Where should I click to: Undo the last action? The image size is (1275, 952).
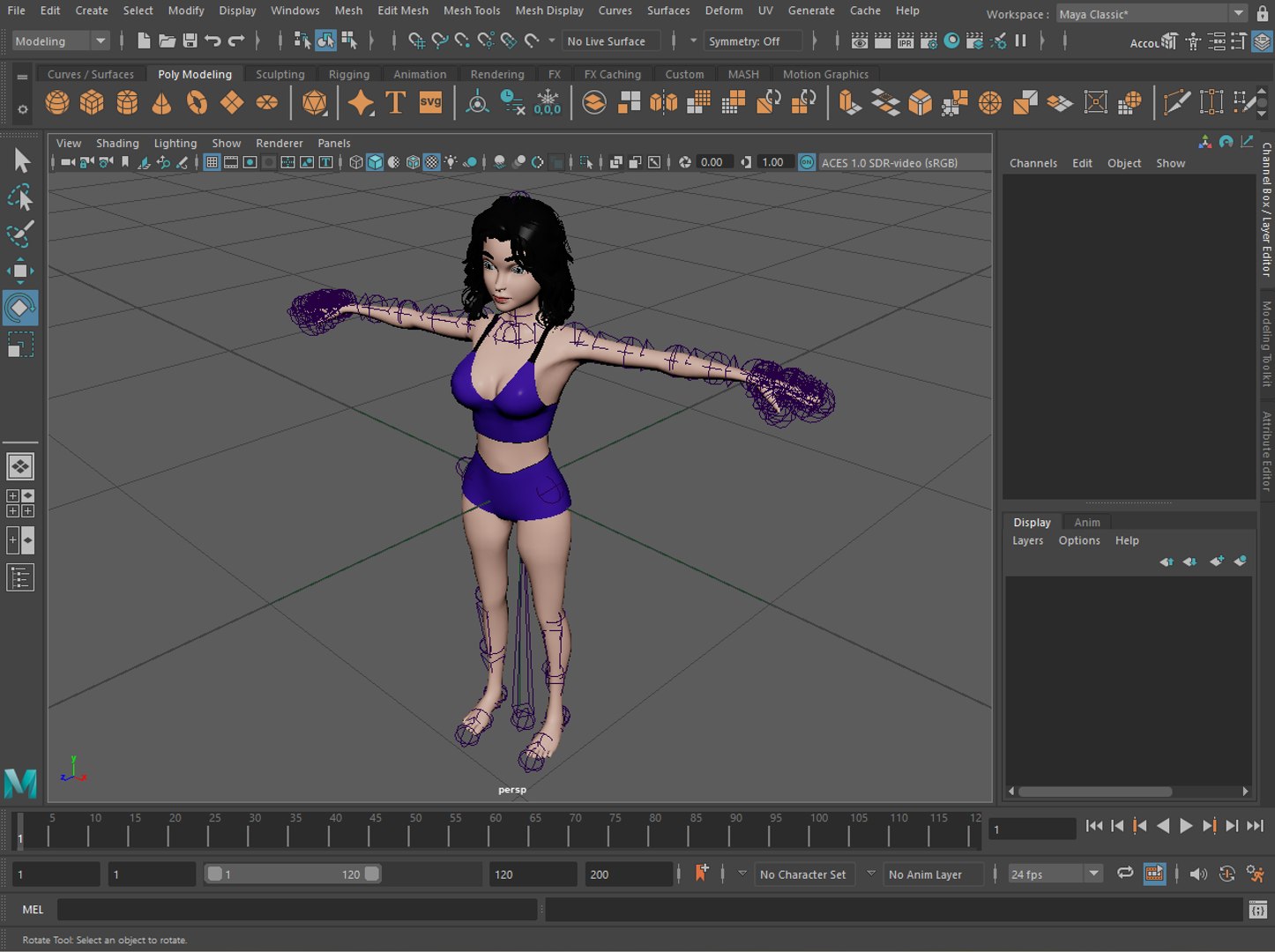[212, 41]
